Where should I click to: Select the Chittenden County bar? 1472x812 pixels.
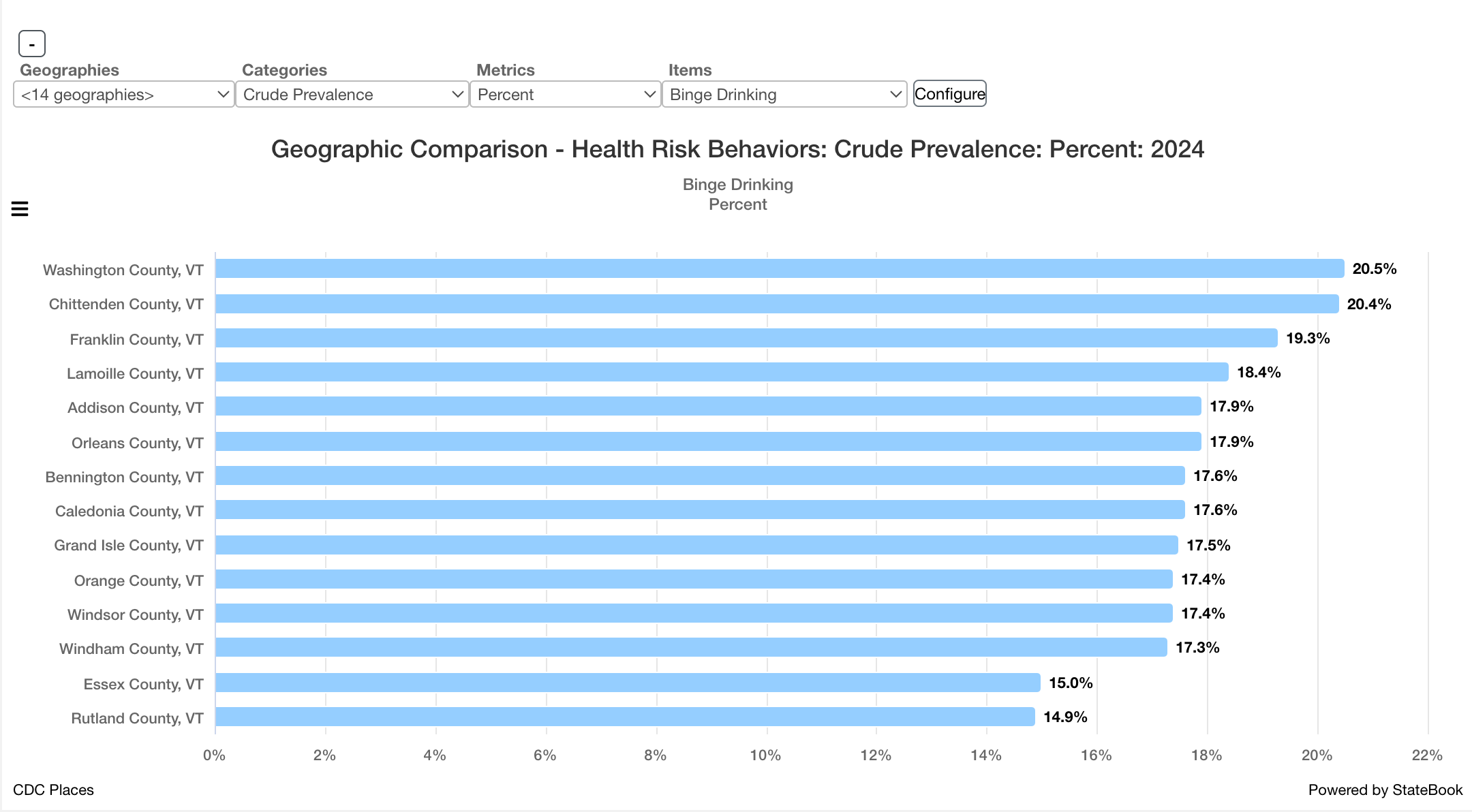point(776,304)
